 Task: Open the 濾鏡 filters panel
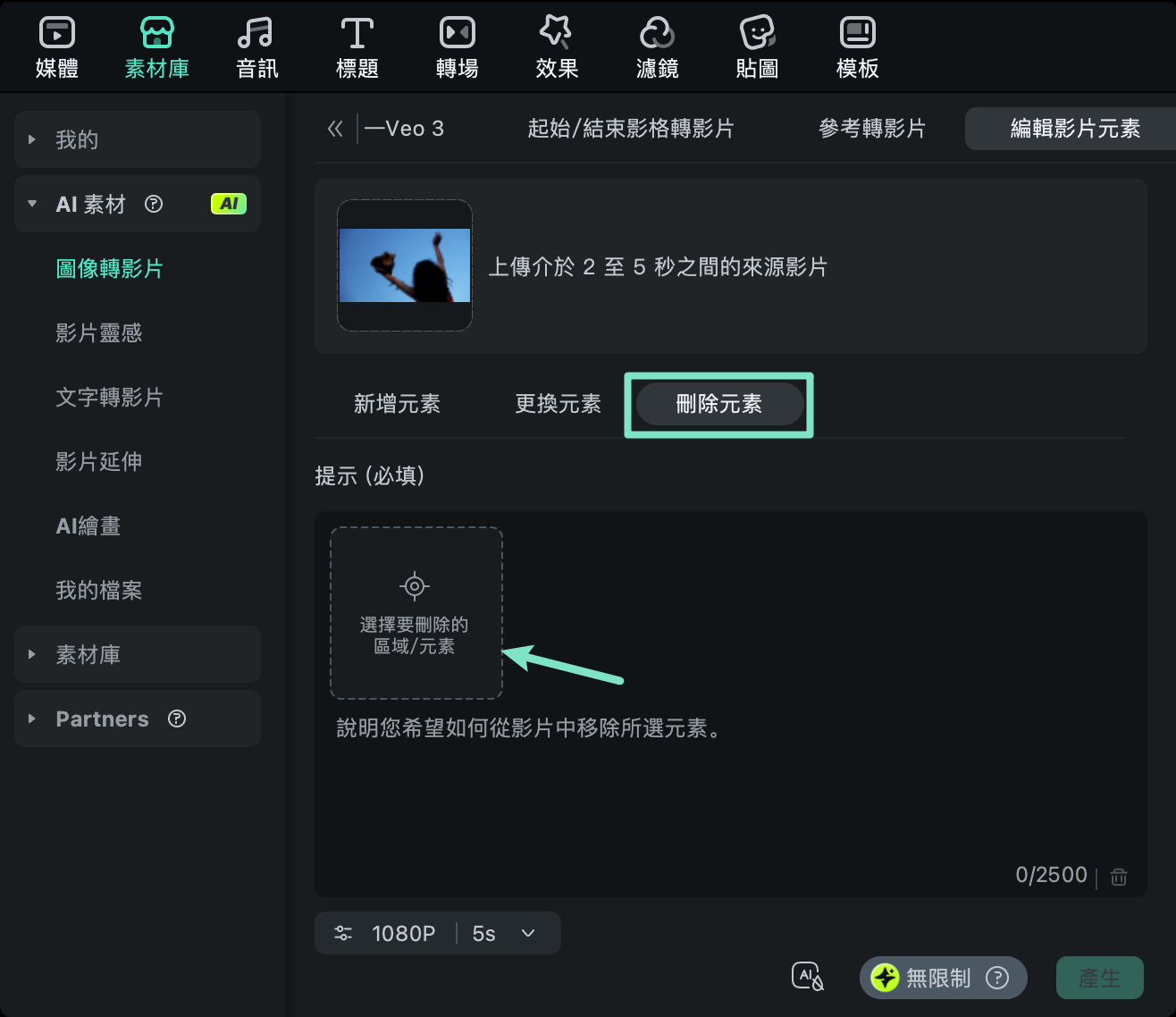pos(657,45)
